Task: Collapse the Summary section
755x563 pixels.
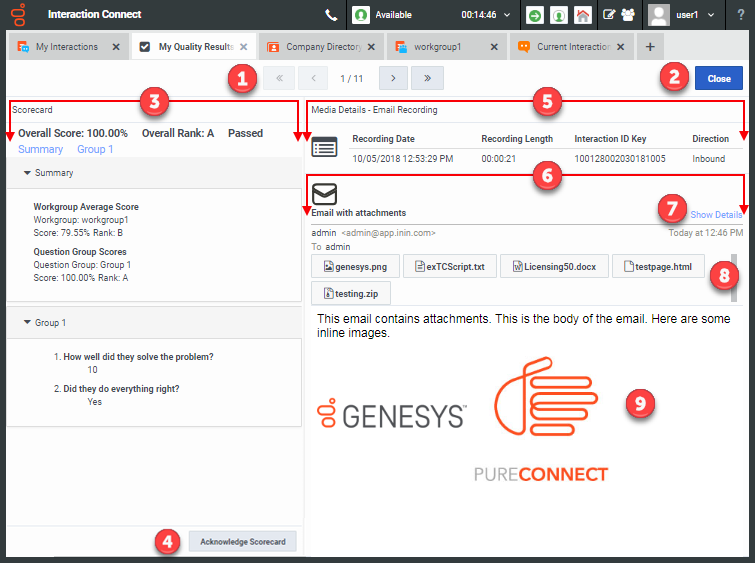Action: 28,173
